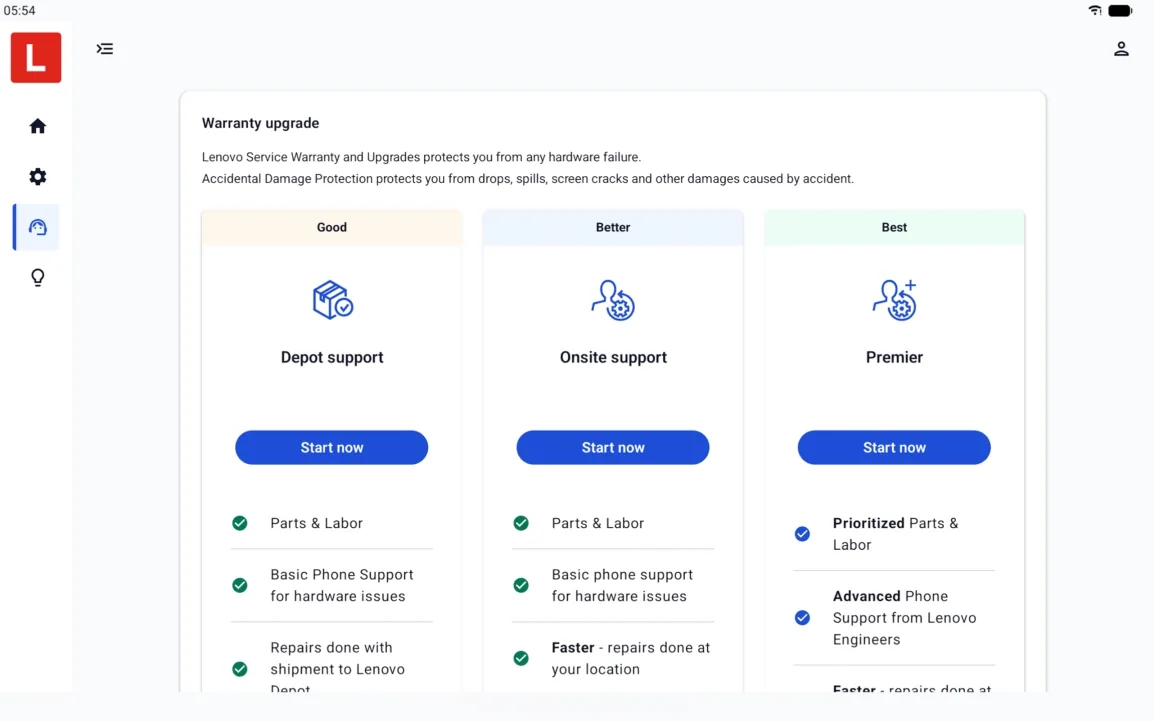Image resolution: width=1154 pixels, height=721 pixels.
Task: Open the lightbulb Tips sidebar icon
Action: tap(38, 277)
